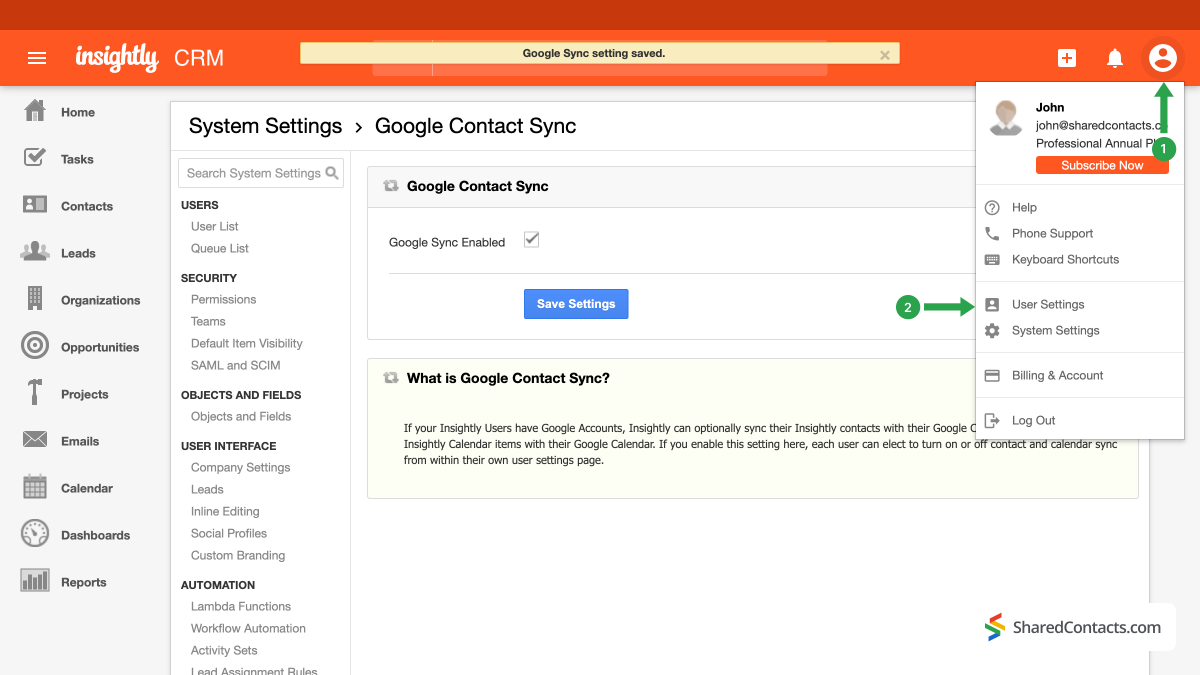Open SAML and SCIM settings

click(235, 365)
